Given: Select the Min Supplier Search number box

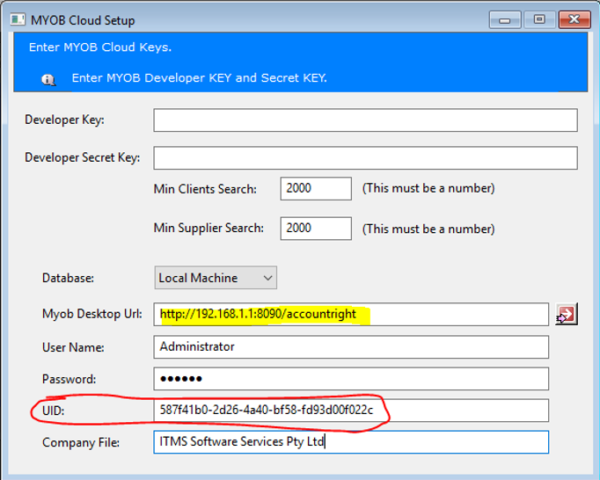Looking at the screenshot, I should pyautogui.click(x=316, y=228).
